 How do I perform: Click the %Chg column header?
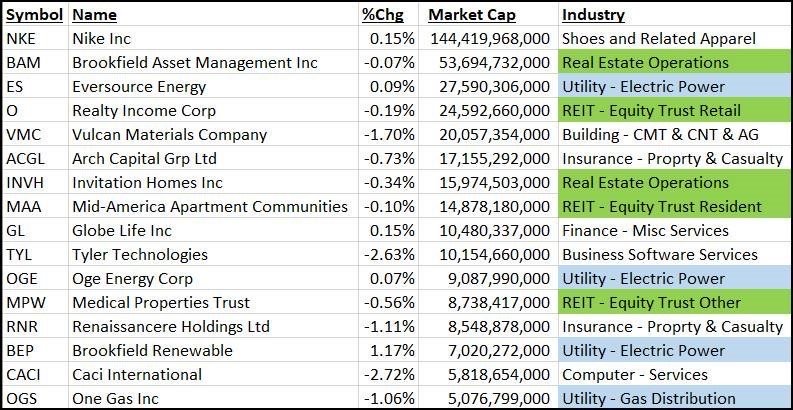tap(382, 15)
